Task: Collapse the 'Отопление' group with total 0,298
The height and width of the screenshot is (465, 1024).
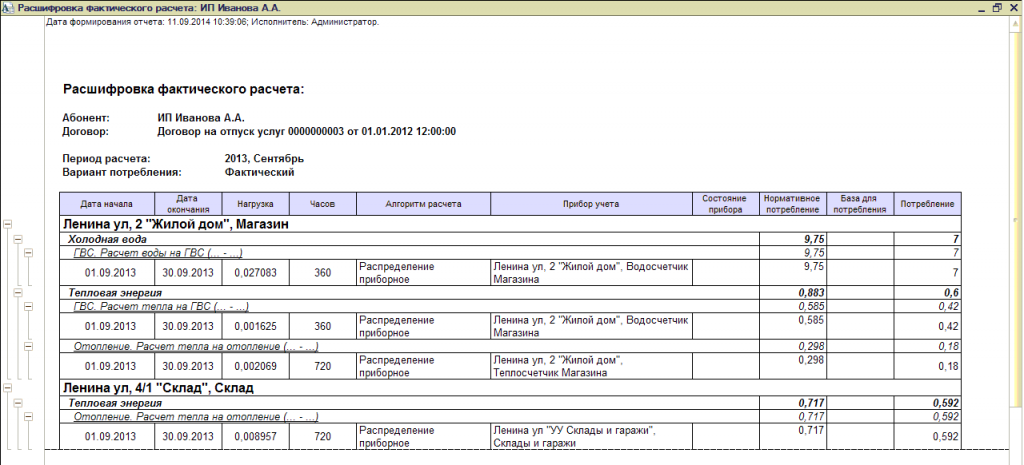Action: [x=28, y=346]
